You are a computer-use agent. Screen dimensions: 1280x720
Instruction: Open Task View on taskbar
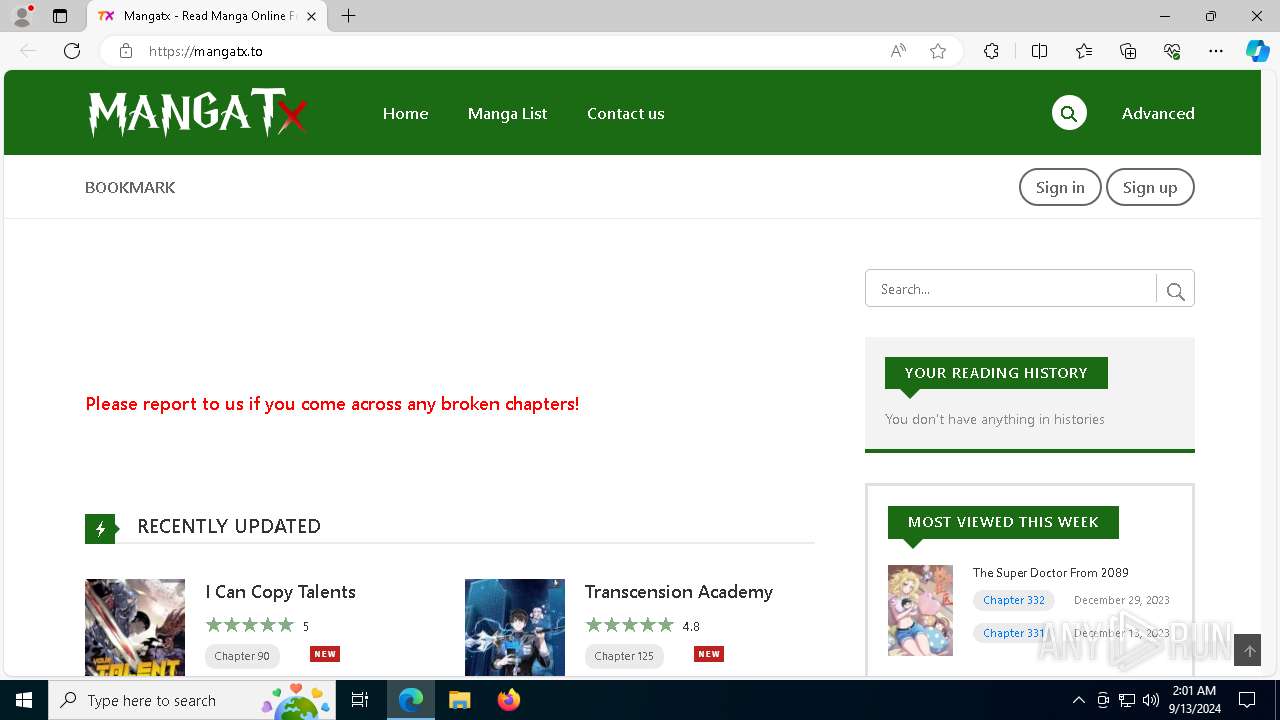click(360, 700)
